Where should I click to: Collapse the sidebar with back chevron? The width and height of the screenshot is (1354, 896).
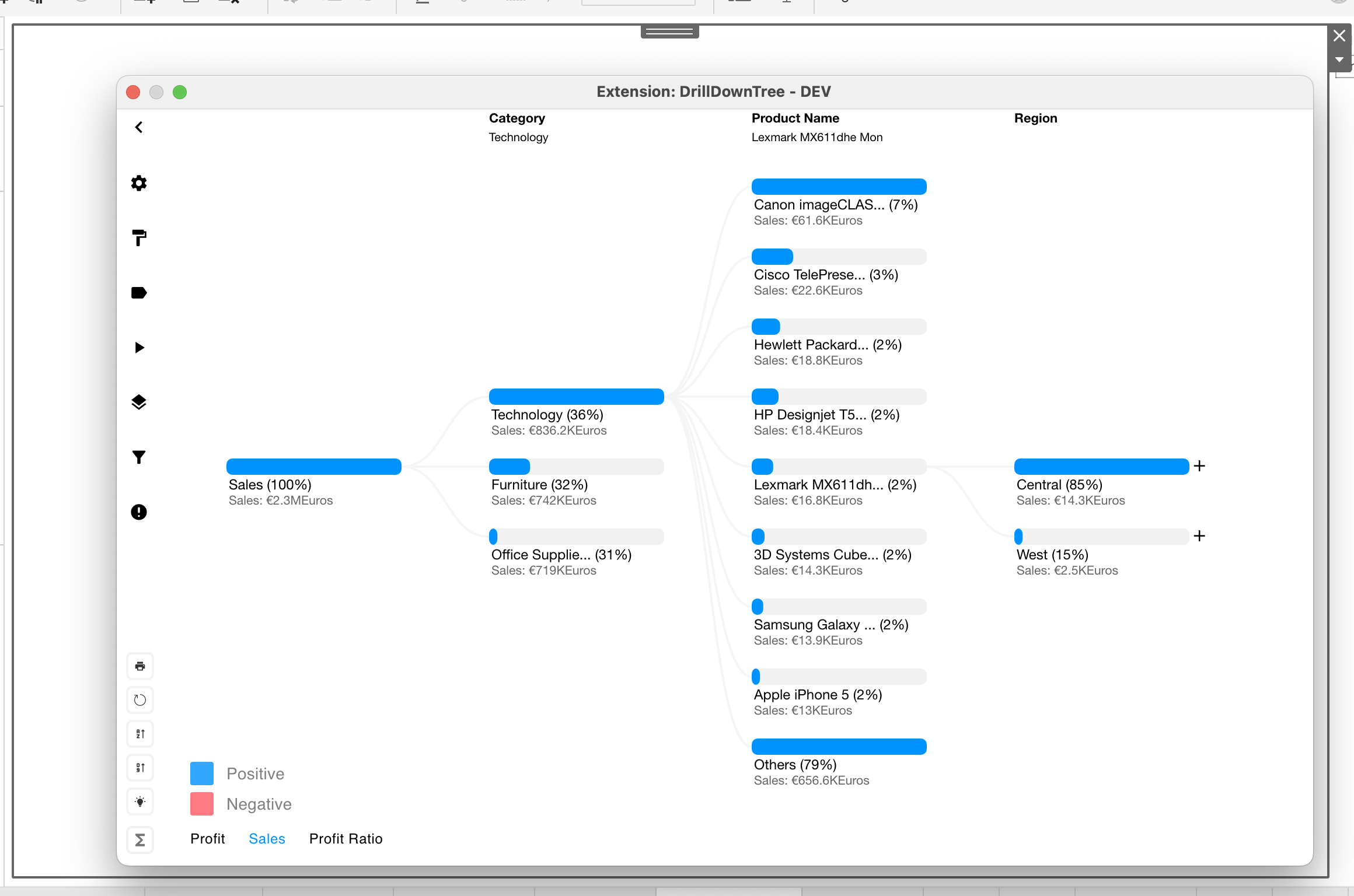[x=139, y=127]
